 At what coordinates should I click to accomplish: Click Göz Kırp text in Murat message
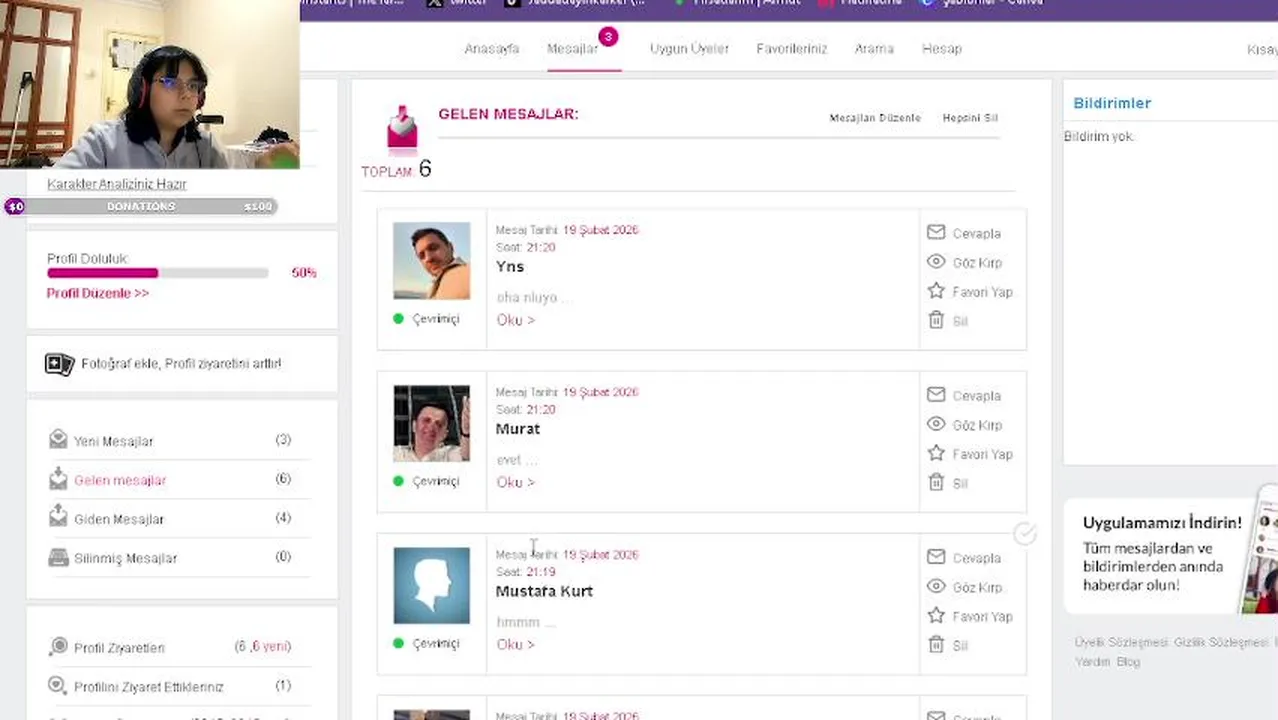click(977, 425)
